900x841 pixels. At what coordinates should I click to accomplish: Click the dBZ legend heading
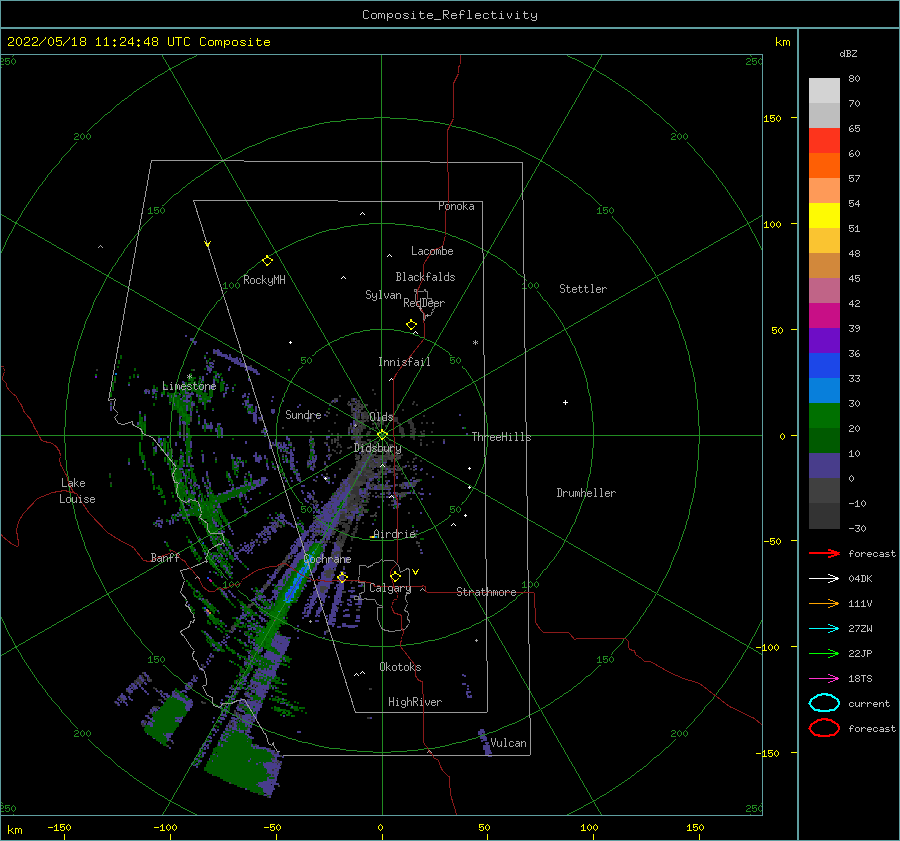pyautogui.click(x=848, y=53)
